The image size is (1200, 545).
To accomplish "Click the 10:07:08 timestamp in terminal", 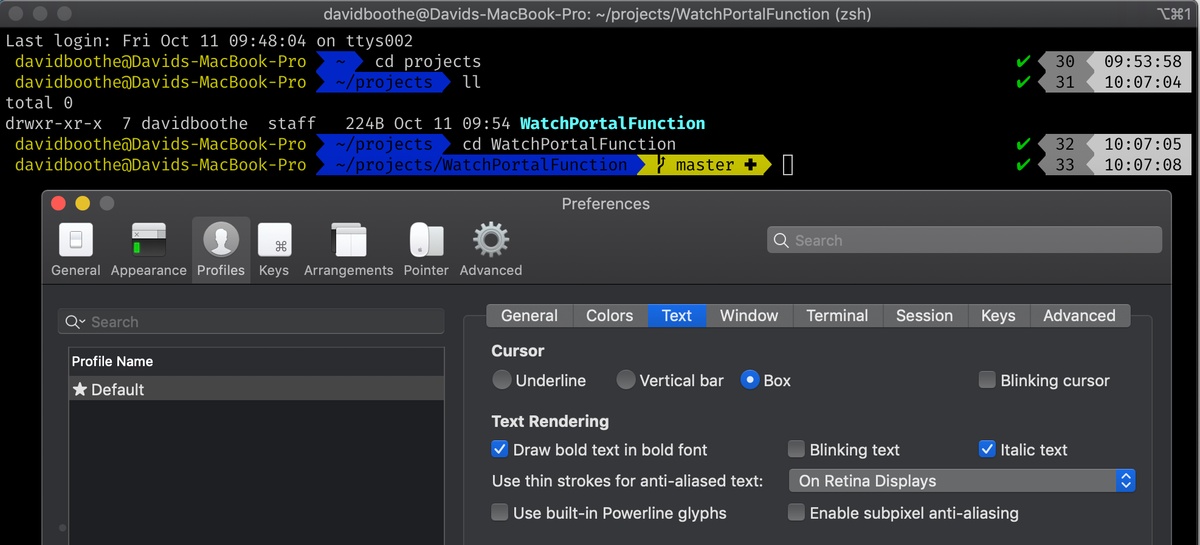I will click(1143, 165).
